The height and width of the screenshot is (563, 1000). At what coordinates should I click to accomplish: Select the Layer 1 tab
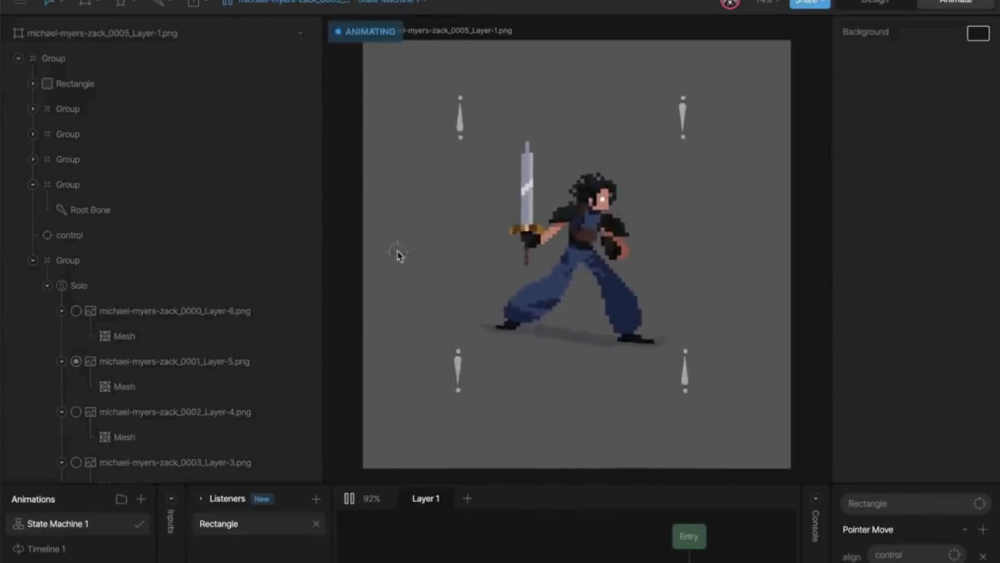click(x=425, y=499)
